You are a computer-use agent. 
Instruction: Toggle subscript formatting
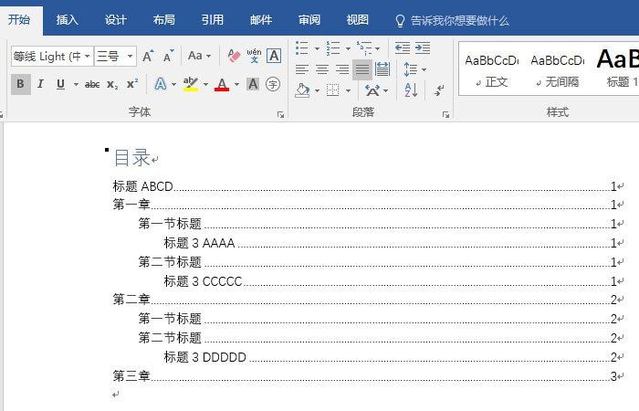coord(112,84)
